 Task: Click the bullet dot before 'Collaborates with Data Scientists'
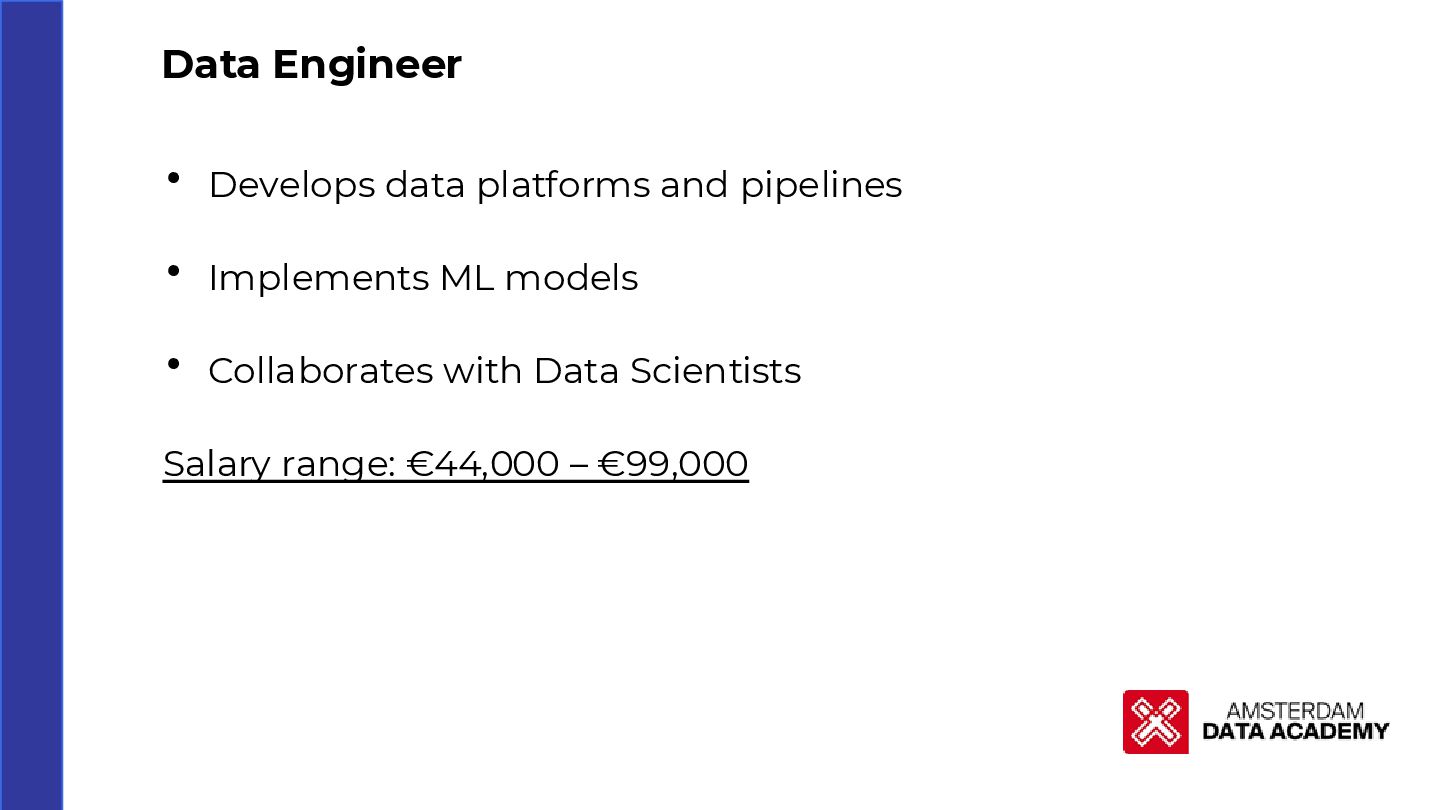click(174, 364)
